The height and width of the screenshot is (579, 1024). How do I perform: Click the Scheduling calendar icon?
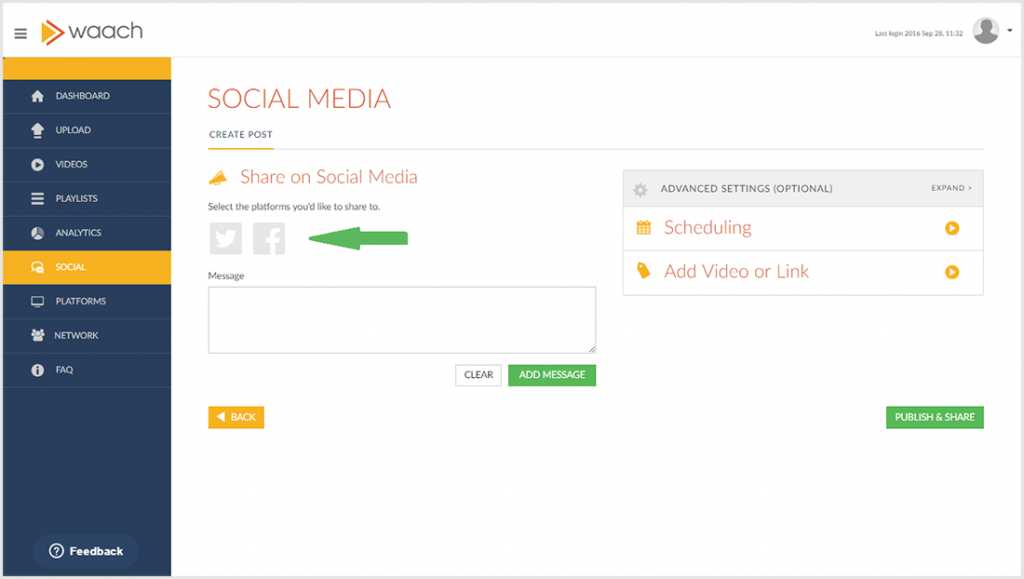[643, 228]
